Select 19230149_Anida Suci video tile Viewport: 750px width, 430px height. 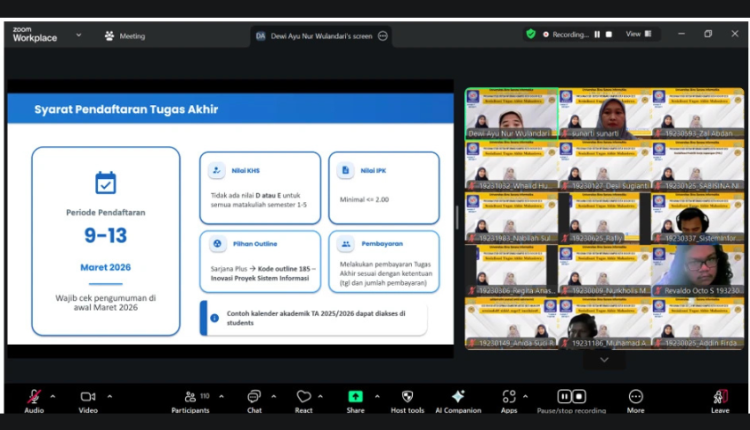[511, 323]
